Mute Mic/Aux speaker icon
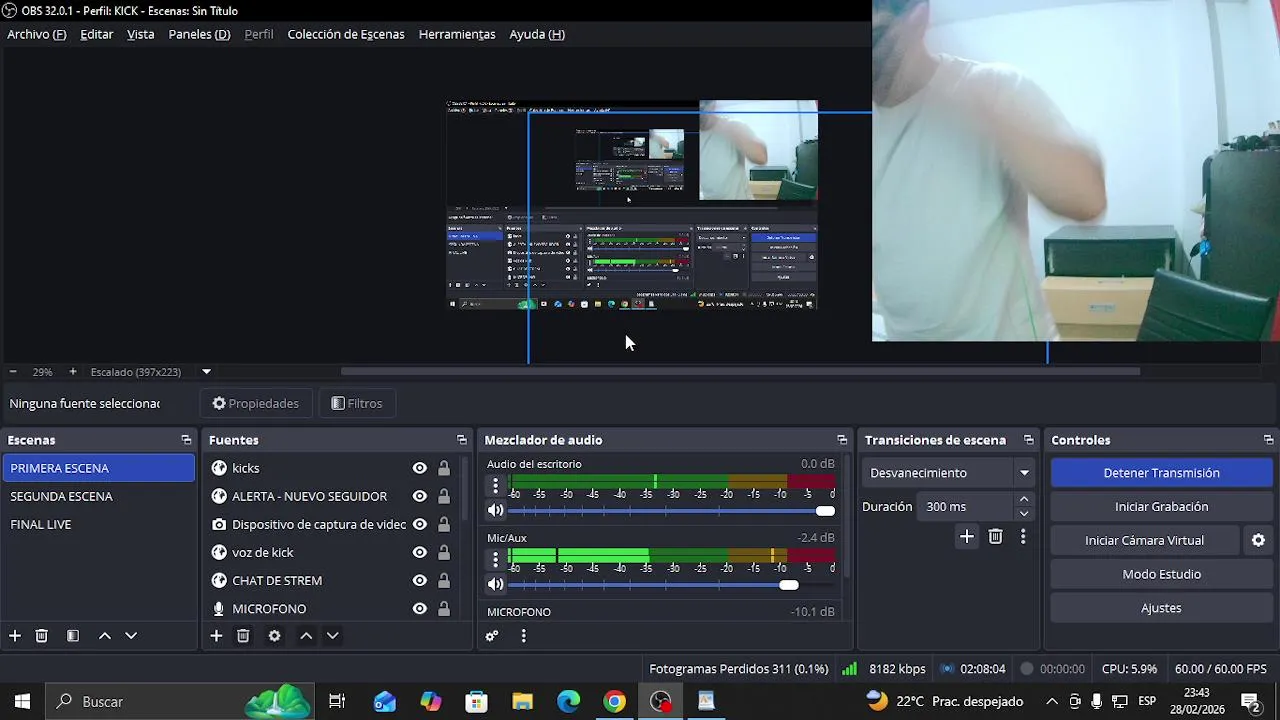The image size is (1280, 720). [x=495, y=584]
